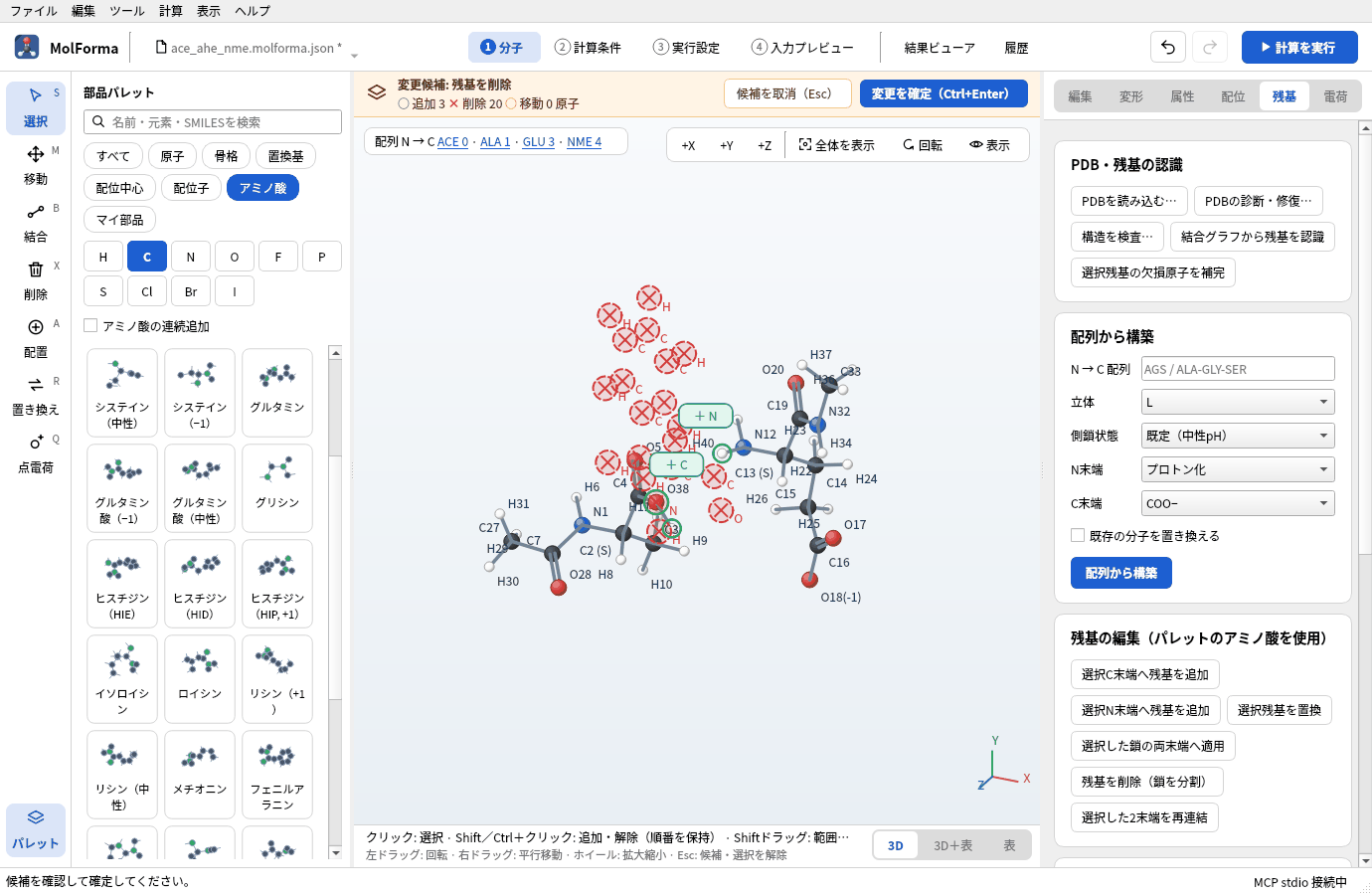
Task: Click the redo arrow button
Action: 1210,47
